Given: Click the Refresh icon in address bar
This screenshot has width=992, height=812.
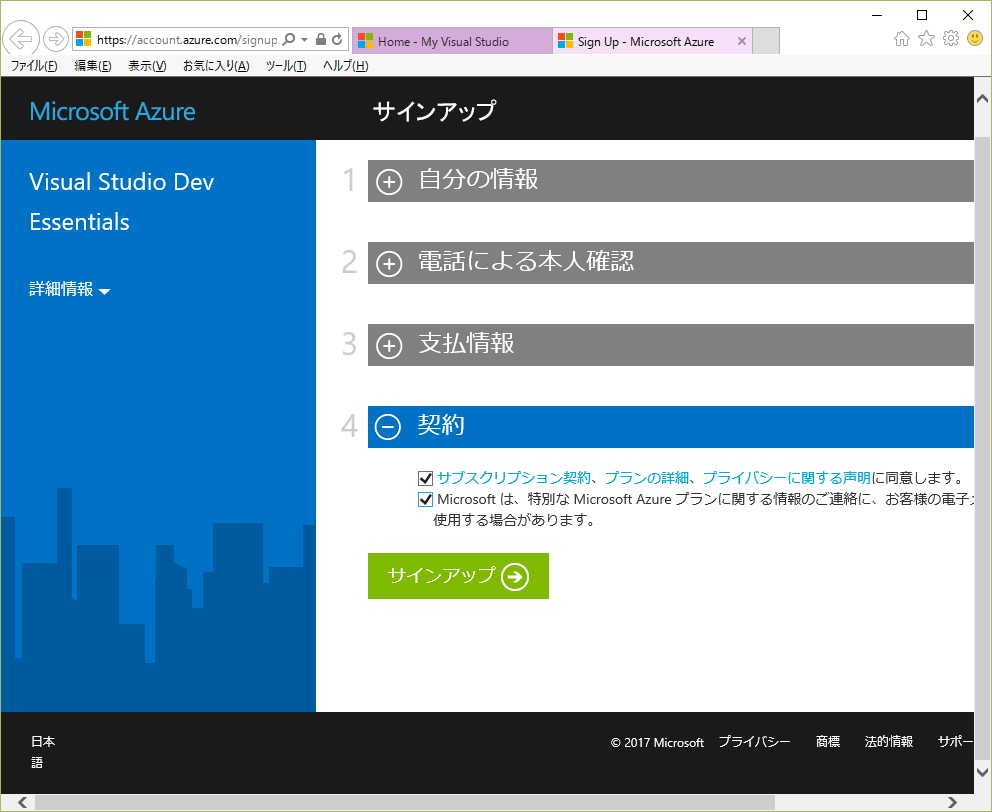Looking at the screenshot, I should tap(337, 40).
